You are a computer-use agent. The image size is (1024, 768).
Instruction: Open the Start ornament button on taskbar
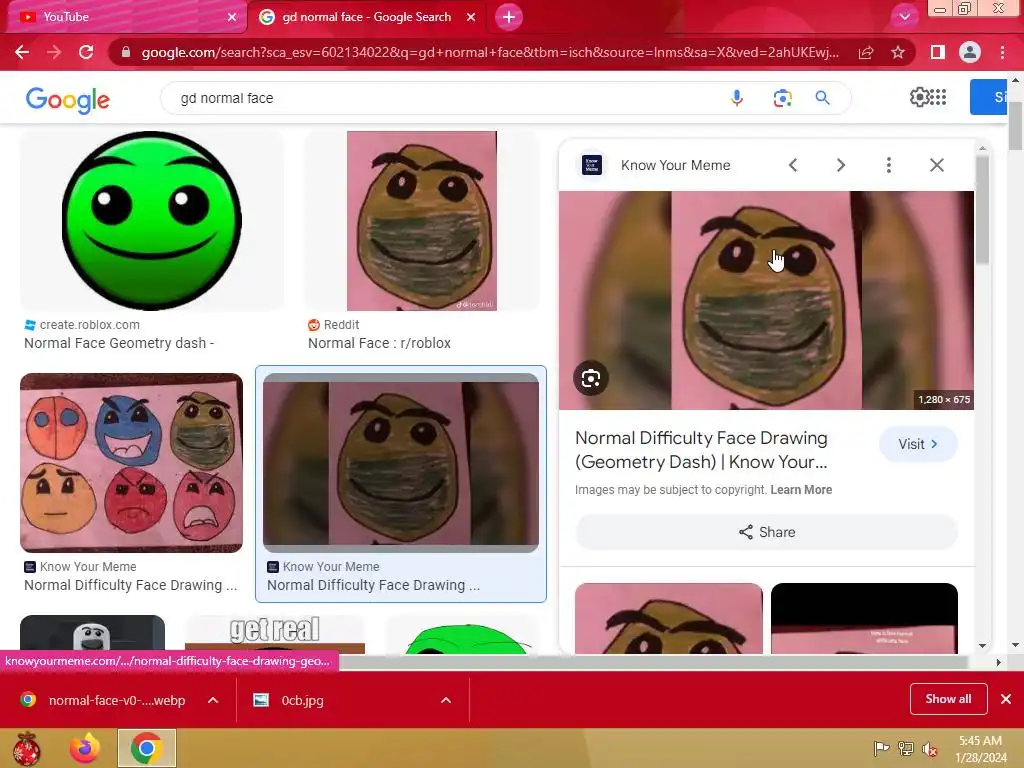(x=27, y=748)
